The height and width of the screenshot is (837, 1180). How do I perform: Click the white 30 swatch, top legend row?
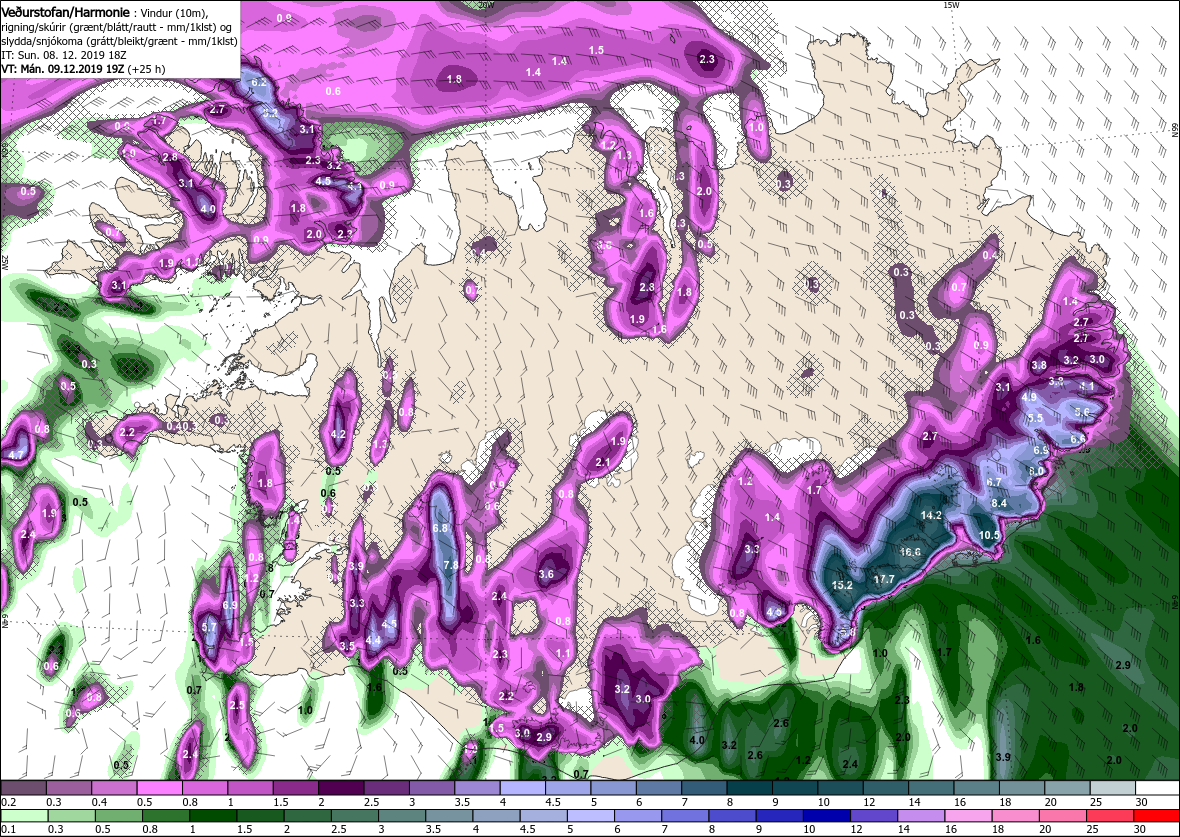point(1157,787)
